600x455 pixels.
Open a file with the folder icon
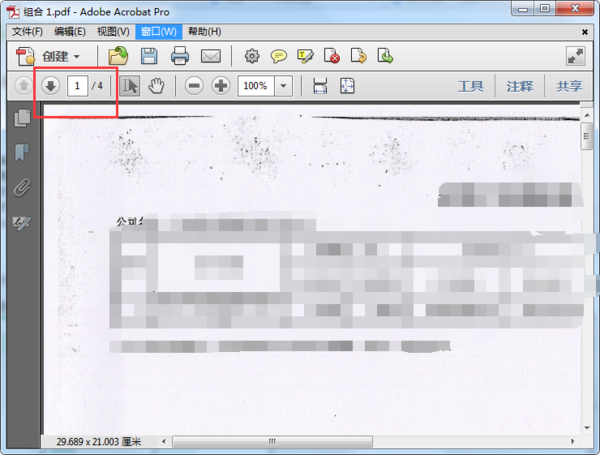[118, 56]
